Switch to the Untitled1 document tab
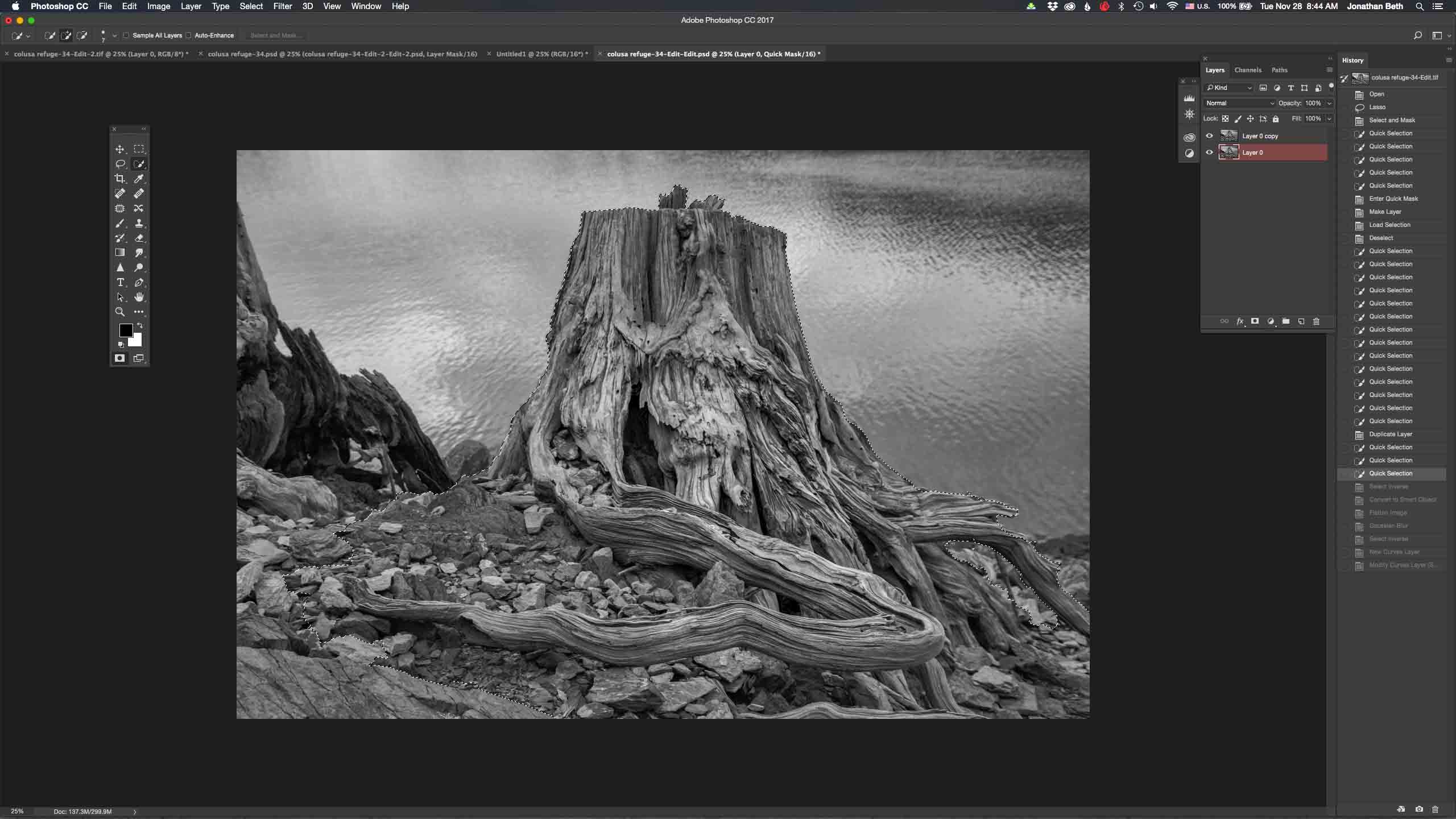The image size is (1456, 819). coord(542,54)
